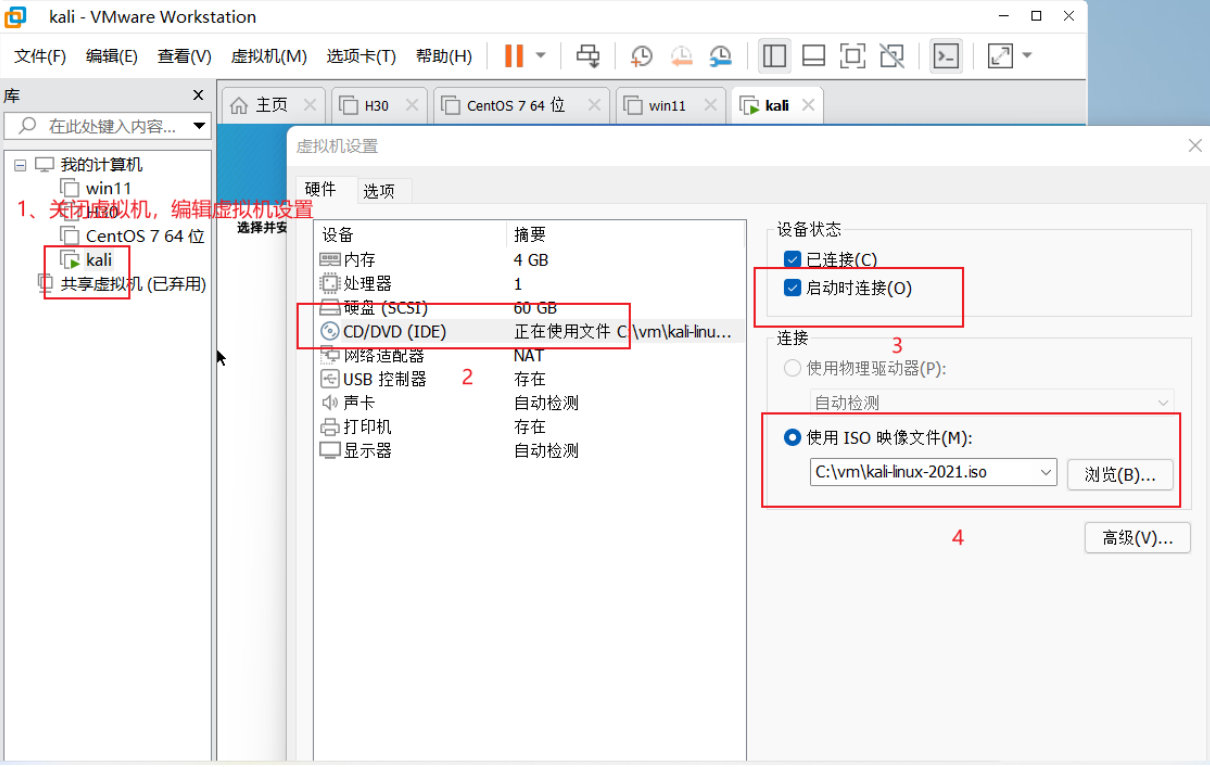Viewport: 1210px width, 767px height.
Task: Click the 高级(V)... button
Action: pyautogui.click(x=1138, y=538)
